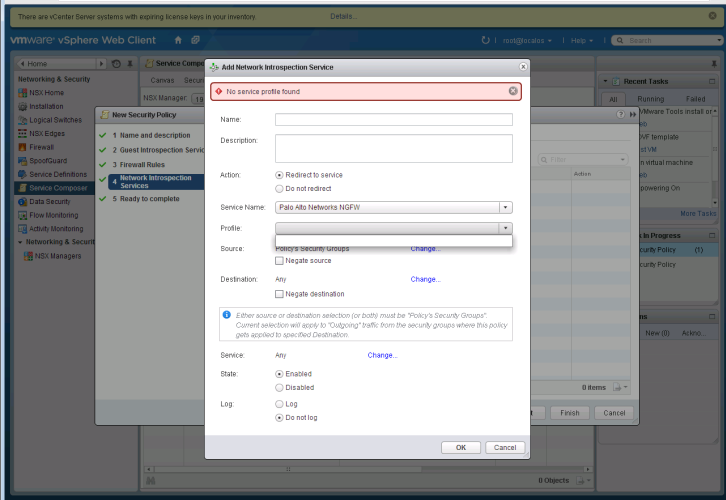Select the 'Do not redirect' radio button
The width and height of the screenshot is (726, 500).
[x=279, y=188]
